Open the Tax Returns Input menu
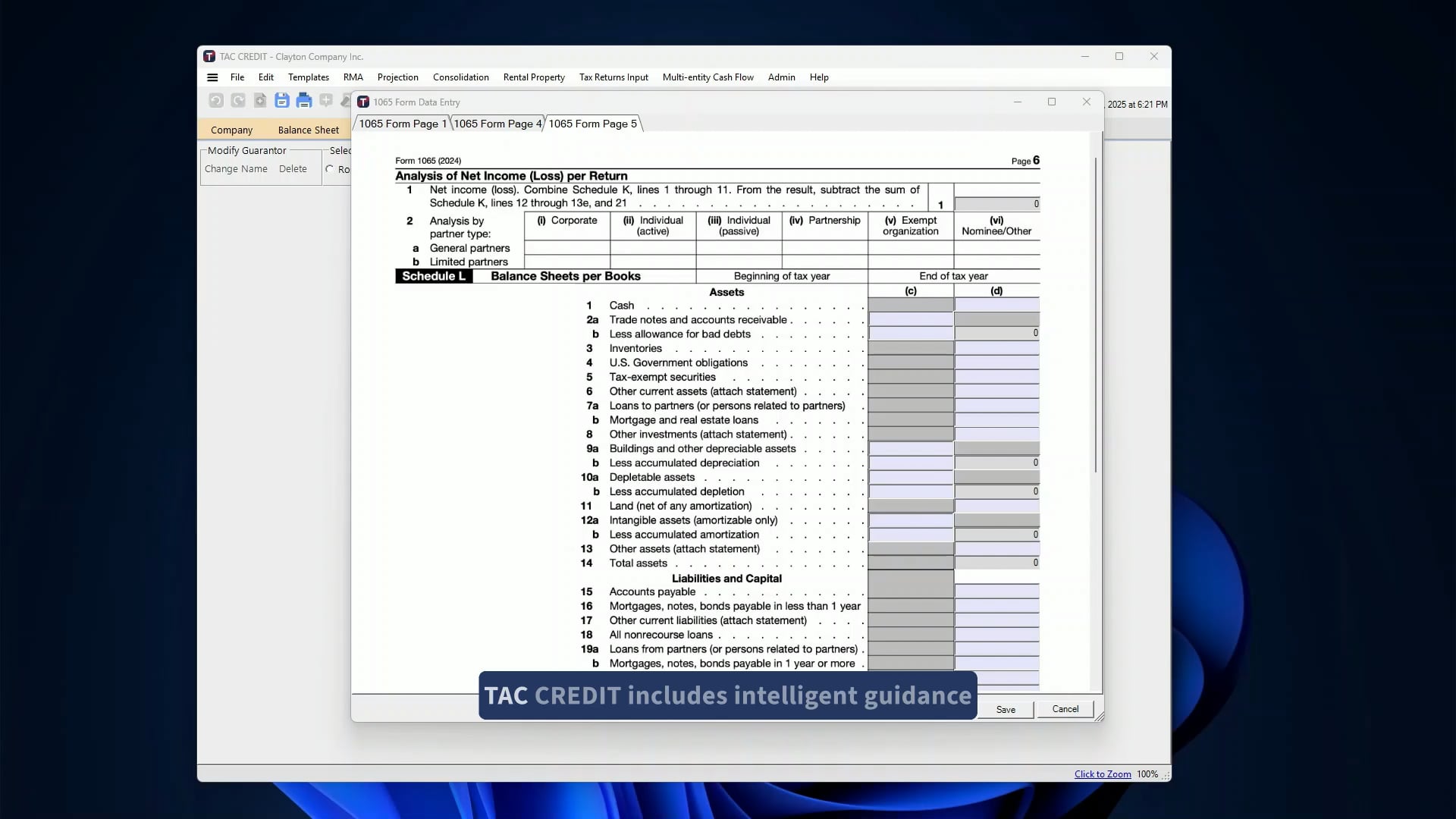The height and width of the screenshot is (819, 1456). [x=613, y=77]
